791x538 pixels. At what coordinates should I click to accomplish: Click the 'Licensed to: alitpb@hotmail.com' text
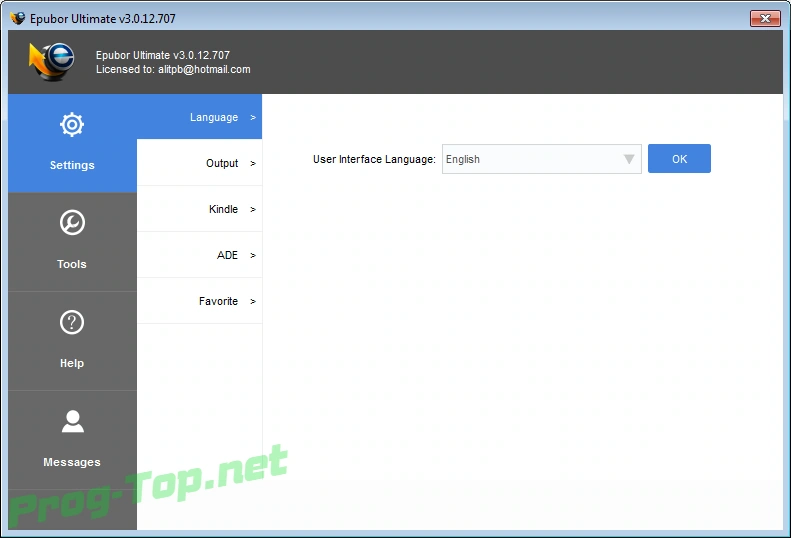click(173, 69)
